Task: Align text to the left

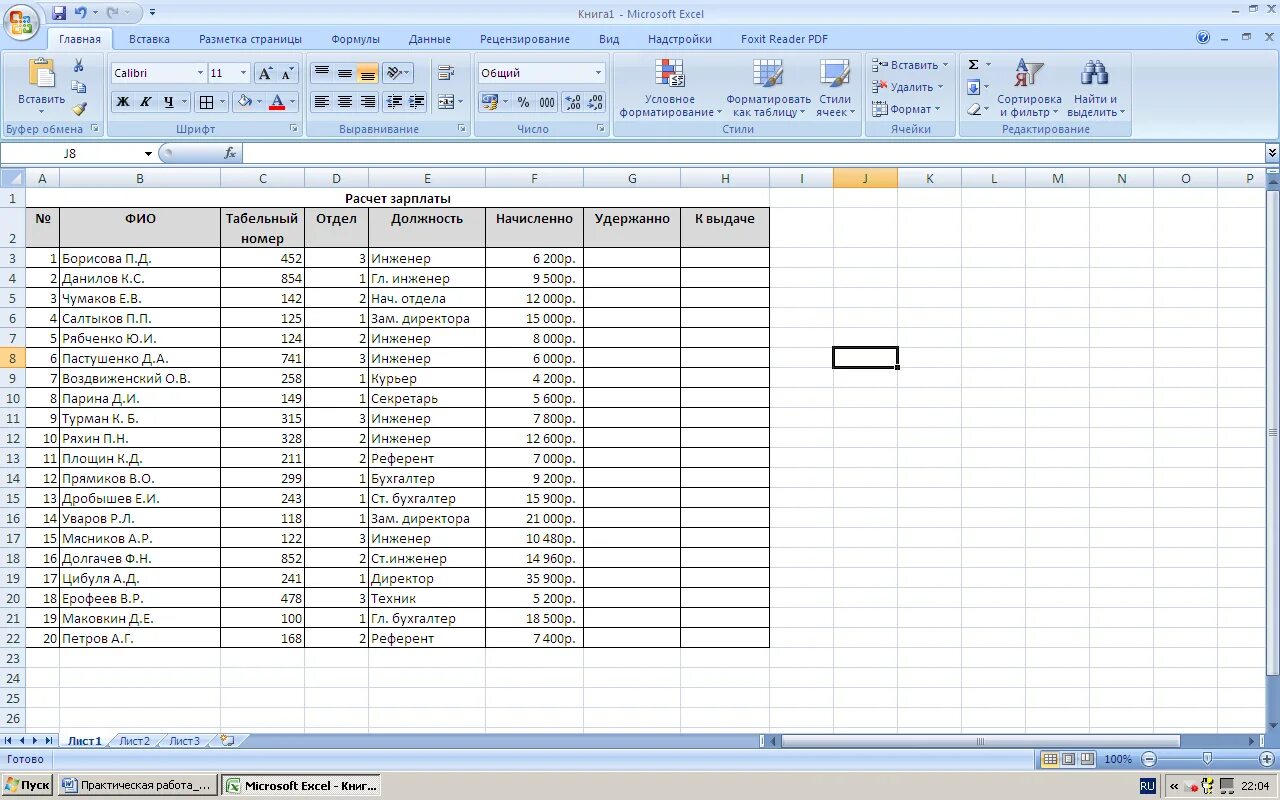Action: [322, 102]
